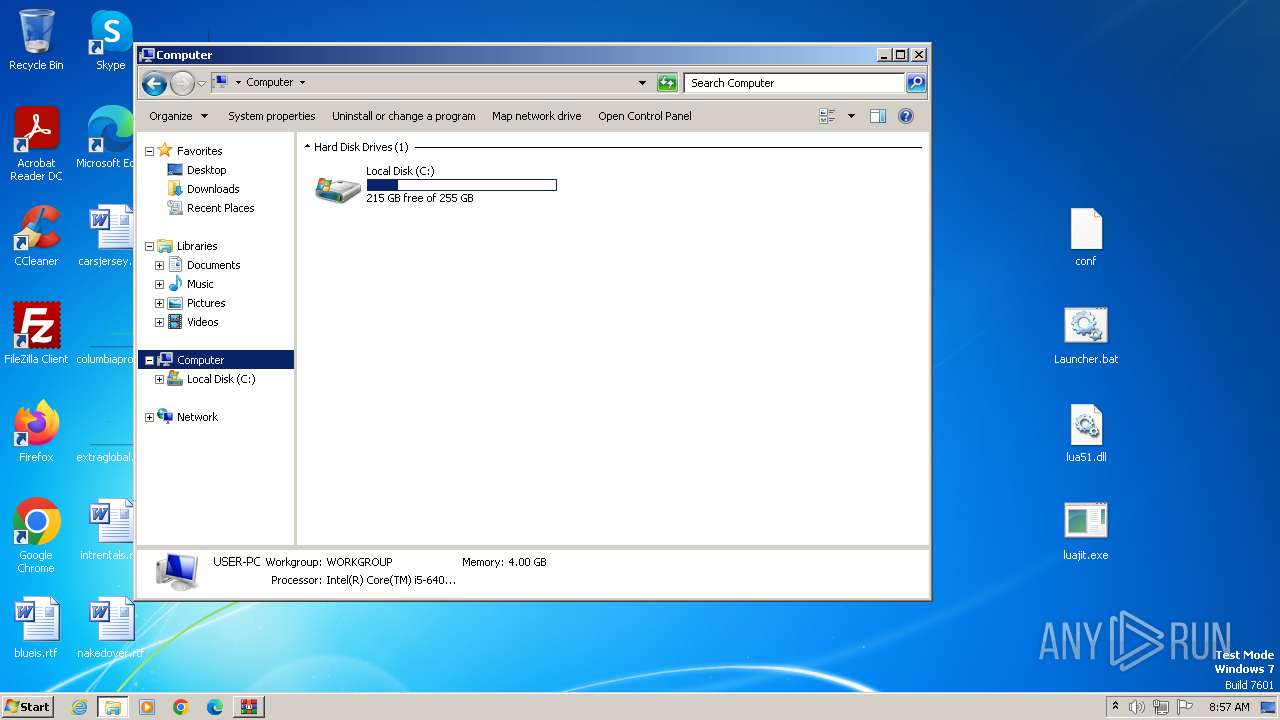Click Computer breadcrumb in address bar
This screenshot has height=720, width=1280.
point(270,83)
